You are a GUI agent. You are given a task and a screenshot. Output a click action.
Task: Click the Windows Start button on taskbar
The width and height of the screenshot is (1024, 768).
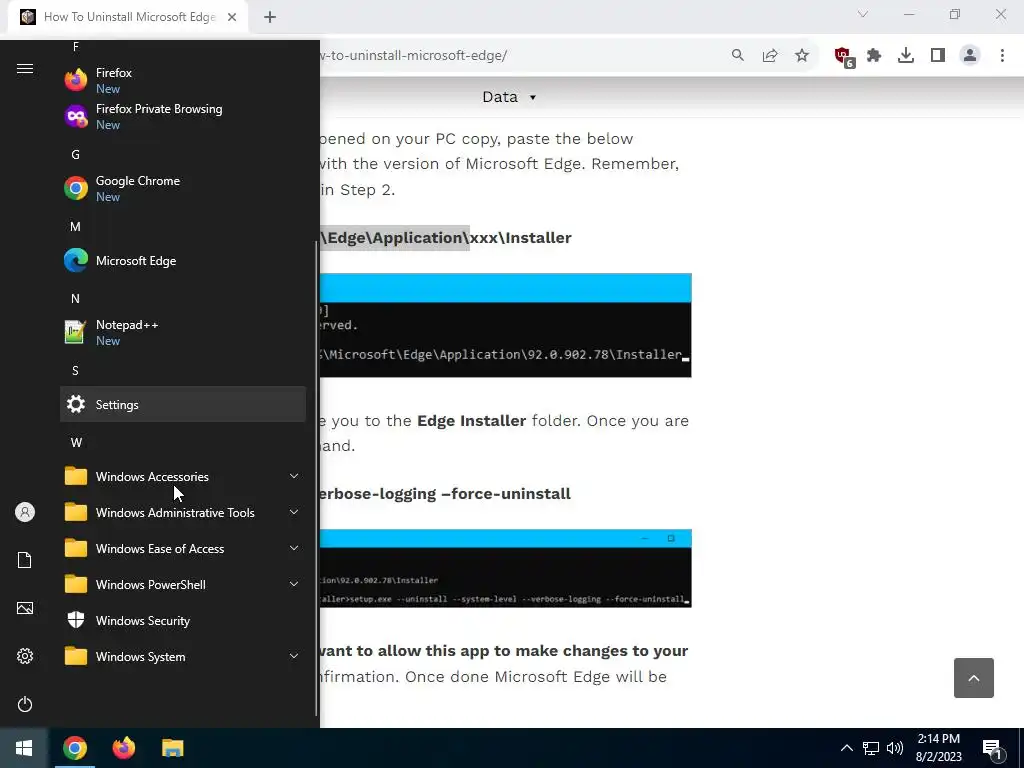tap(24, 748)
